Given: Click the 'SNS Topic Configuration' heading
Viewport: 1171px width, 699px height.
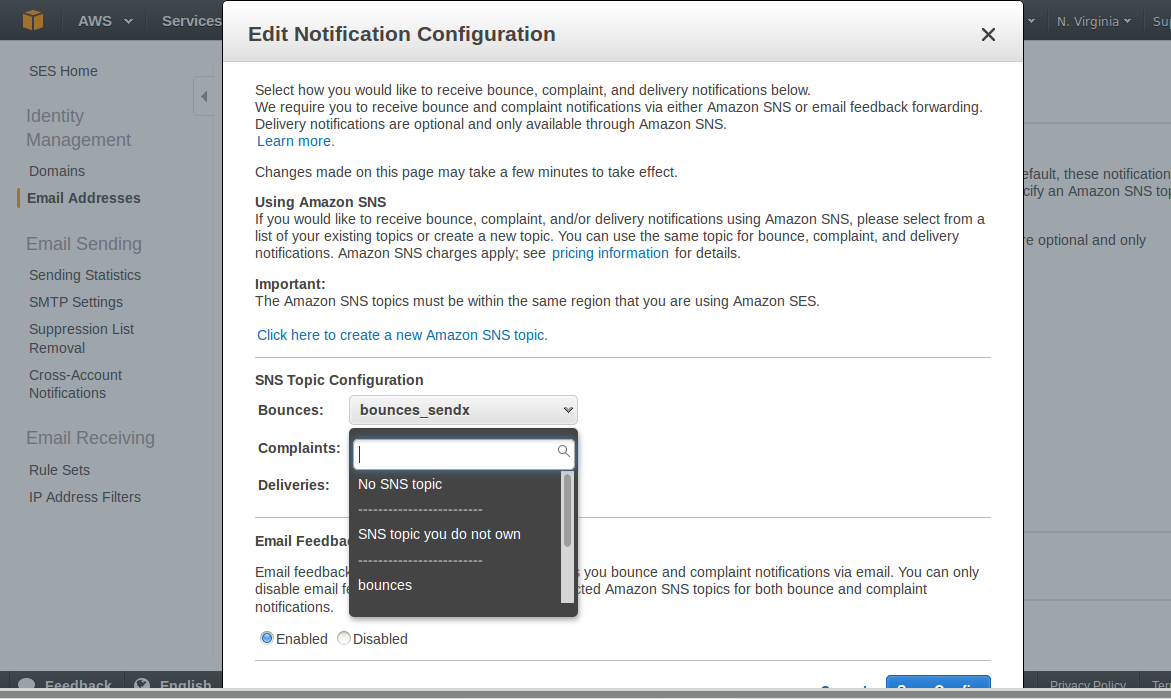Looking at the screenshot, I should point(339,380).
